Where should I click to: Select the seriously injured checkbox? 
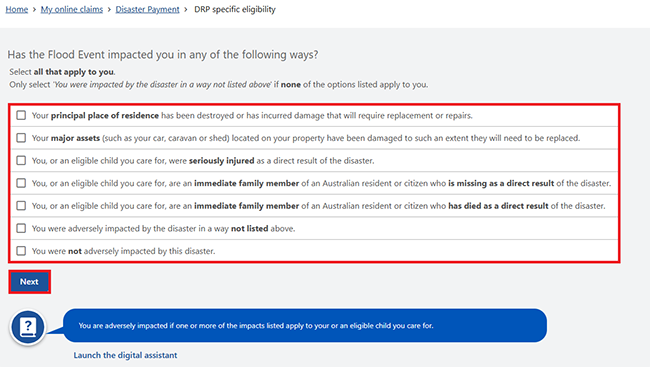[x=21, y=160]
